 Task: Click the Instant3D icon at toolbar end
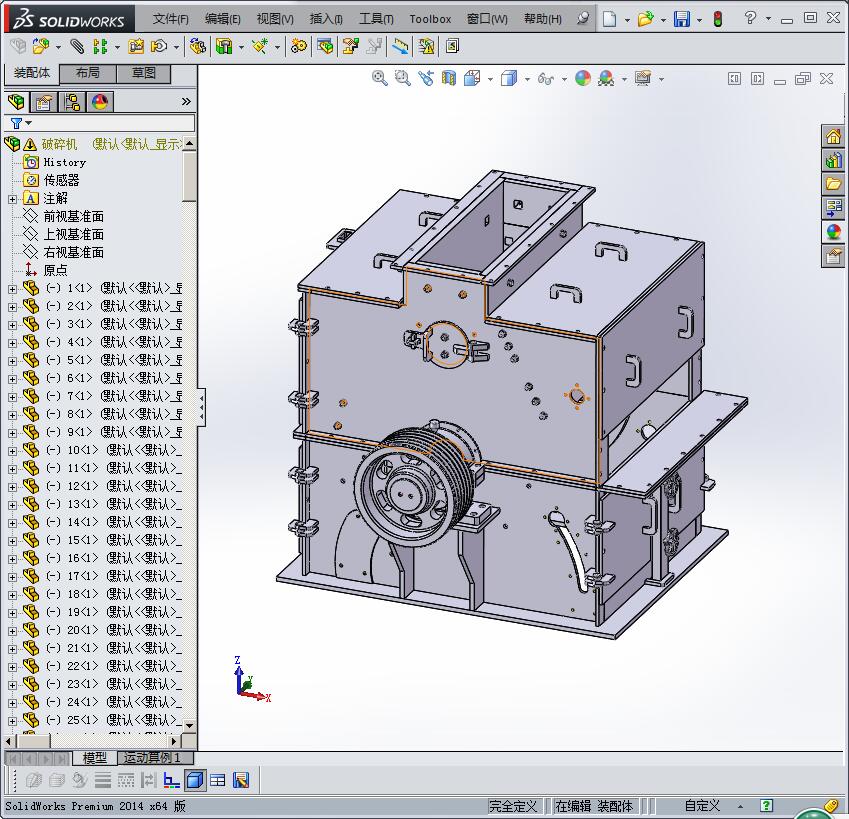(x=452, y=47)
